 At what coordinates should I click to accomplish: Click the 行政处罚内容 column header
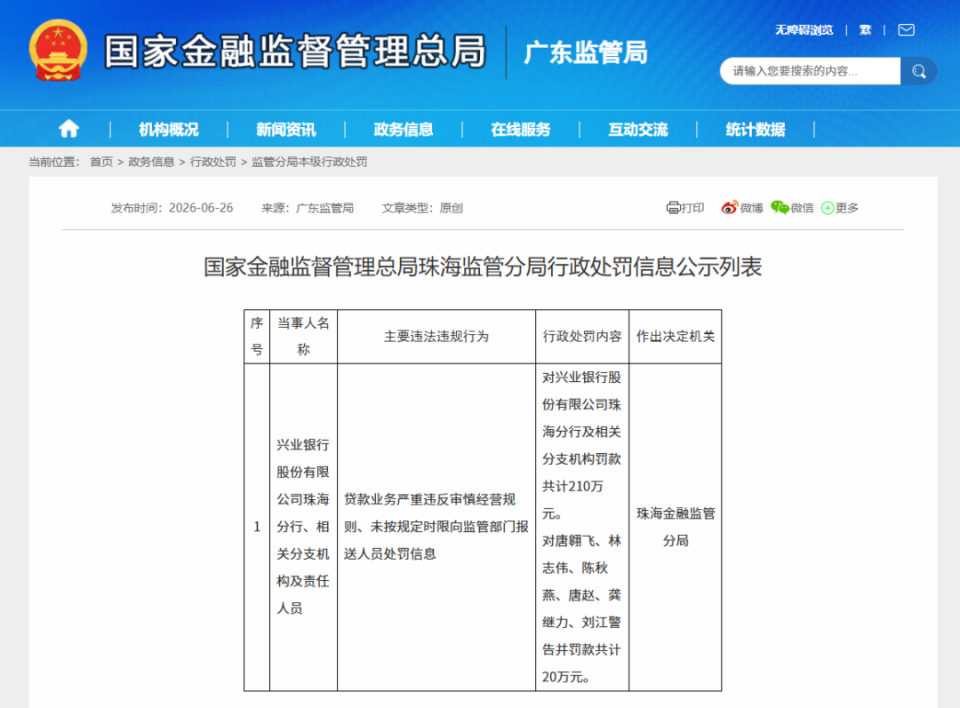582,336
